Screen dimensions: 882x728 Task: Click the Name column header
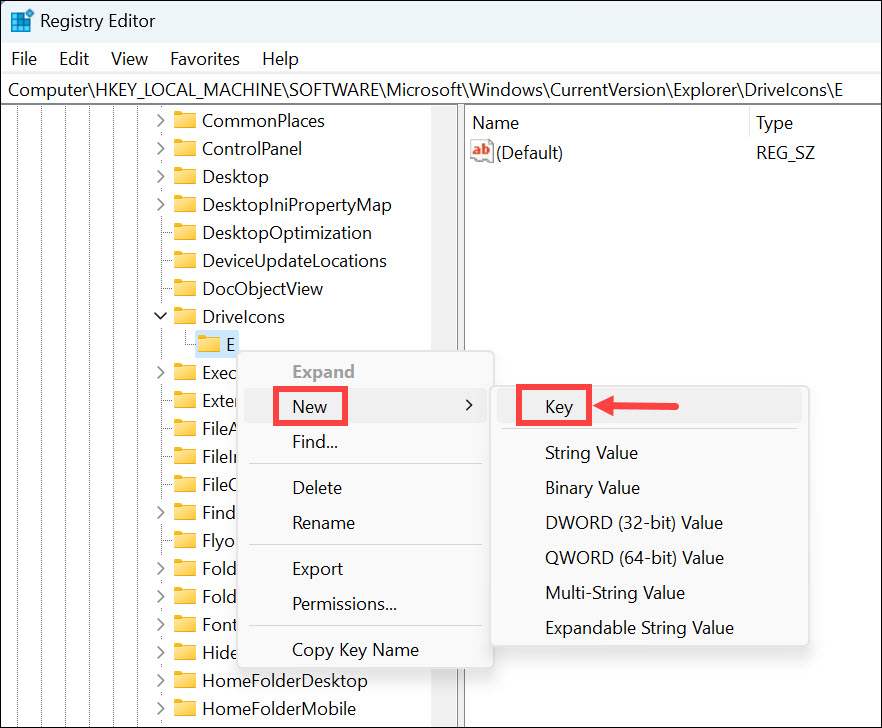[x=608, y=123]
